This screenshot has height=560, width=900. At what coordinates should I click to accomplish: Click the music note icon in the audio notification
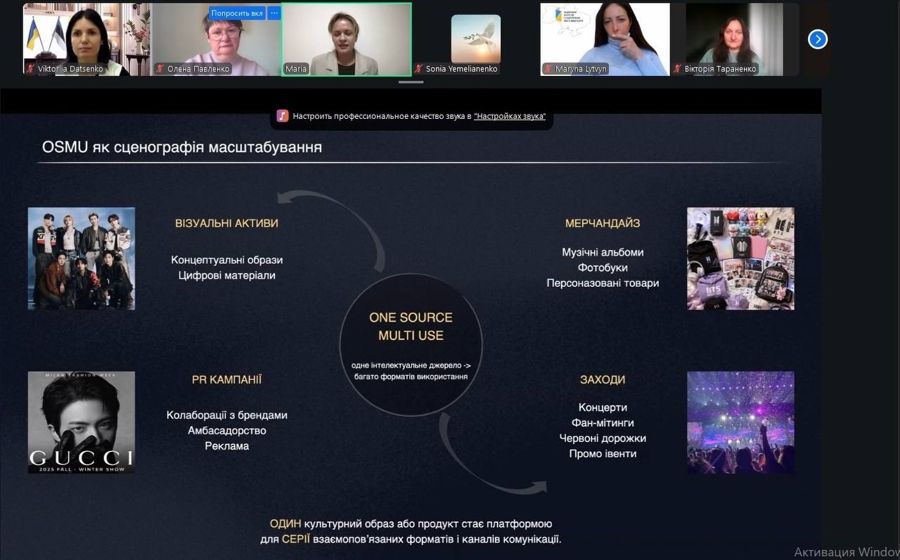pos(282,116)
